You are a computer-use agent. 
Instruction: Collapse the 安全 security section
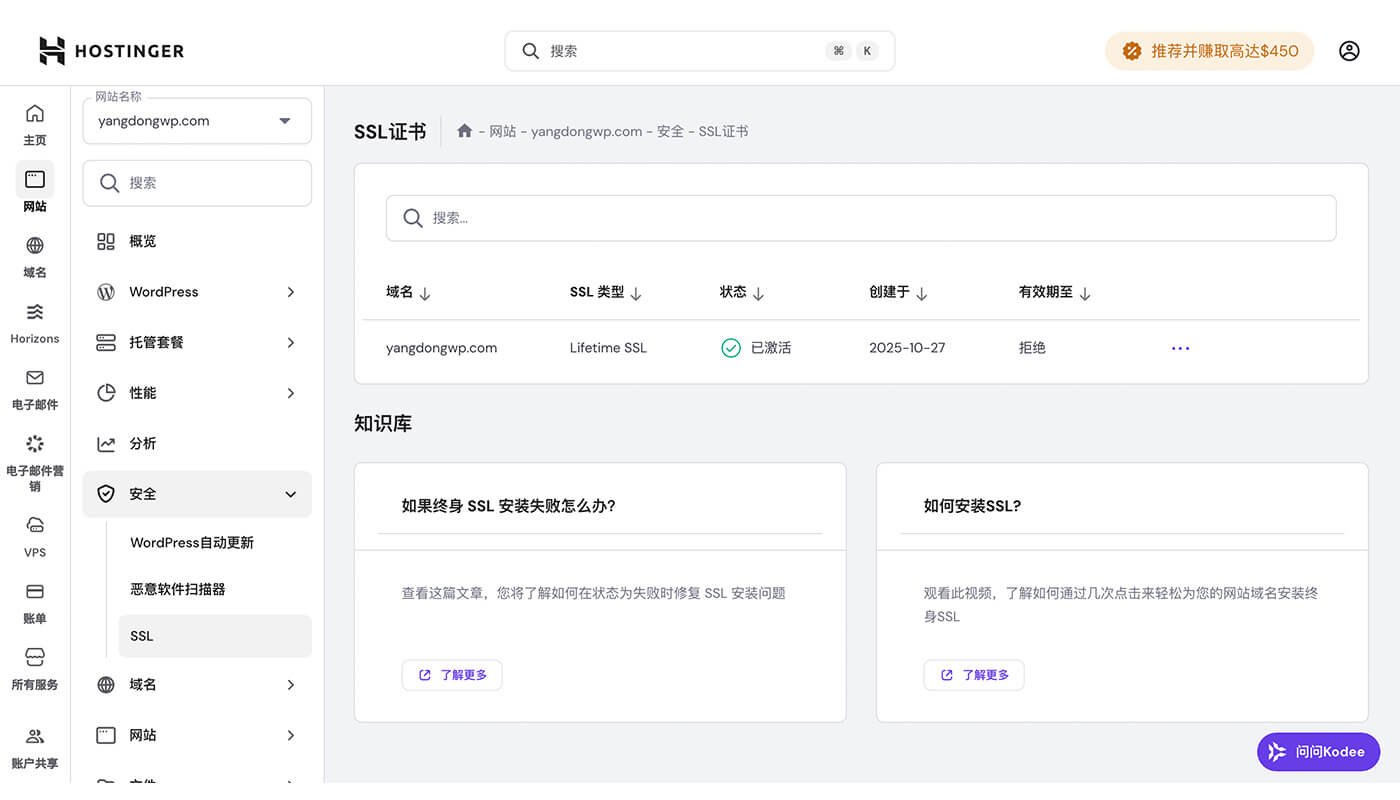click(196, 493)
